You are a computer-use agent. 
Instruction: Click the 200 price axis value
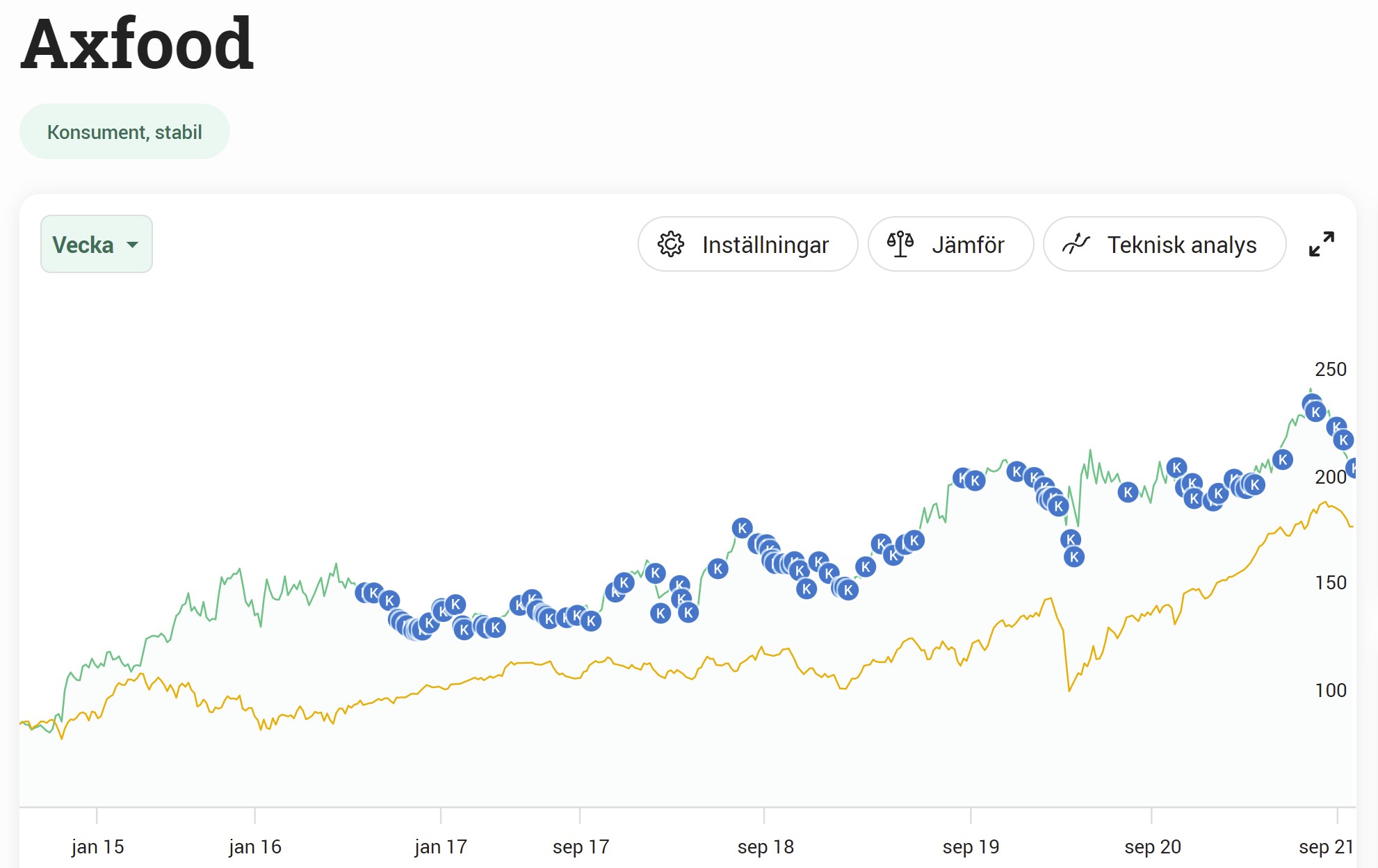point(1331,477)
